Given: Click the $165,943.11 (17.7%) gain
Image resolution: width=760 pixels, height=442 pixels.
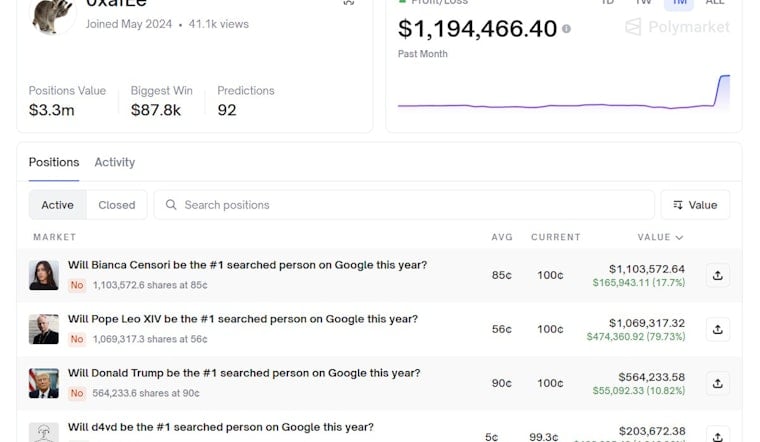Looking at the screenshot, I should [639, 283].
